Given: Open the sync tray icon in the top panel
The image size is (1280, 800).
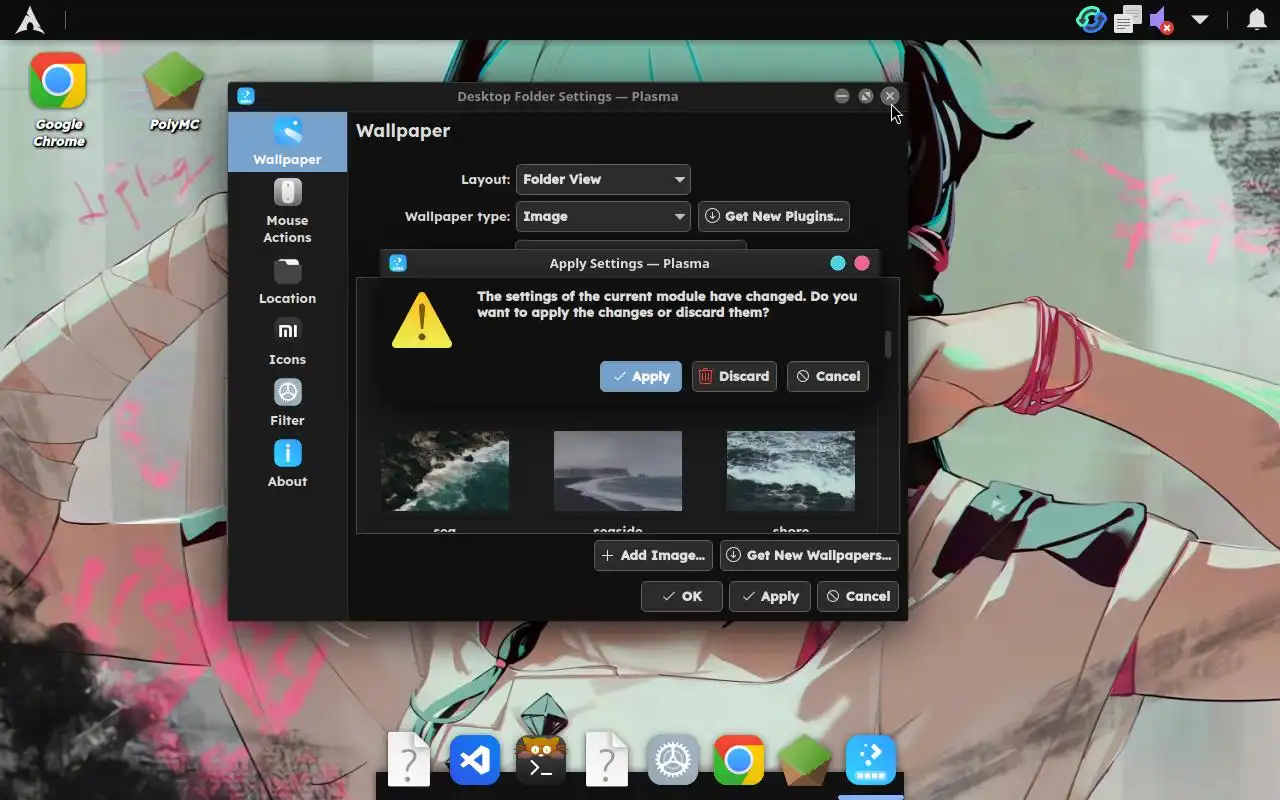Looking at the screenshot, I should (1091, 19).
